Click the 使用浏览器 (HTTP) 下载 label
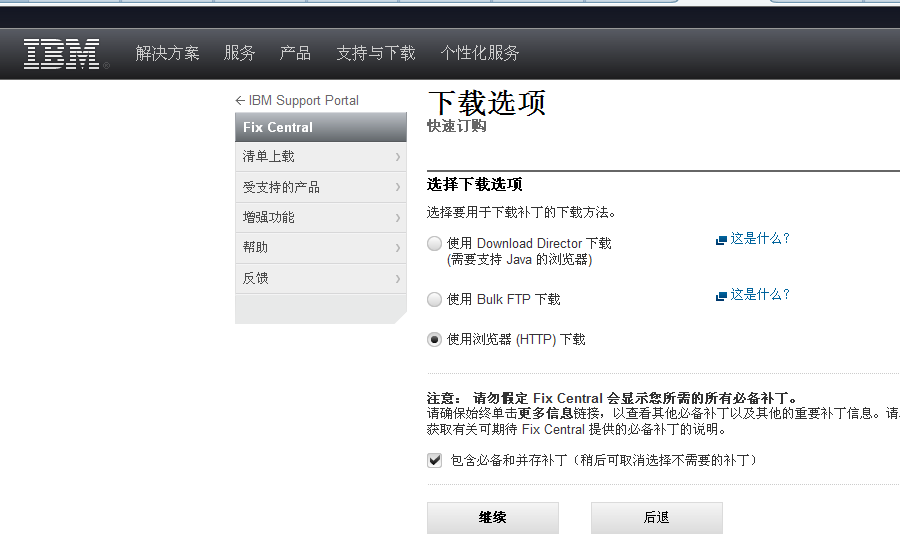The width and height of the screenshot is (900, 556). (x=516, y=340)
